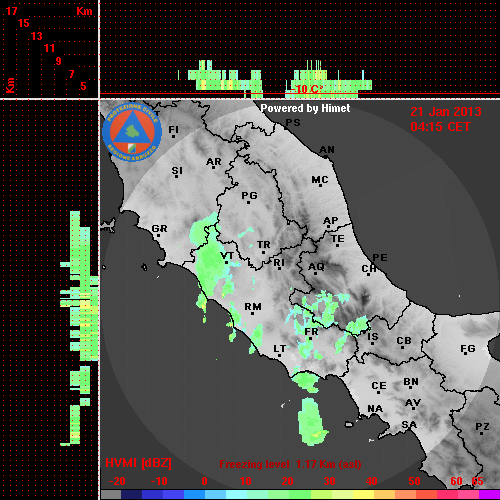Click the 17 Km altitude scale label
The width and height of the screenshot is (500, 500).
11,11
